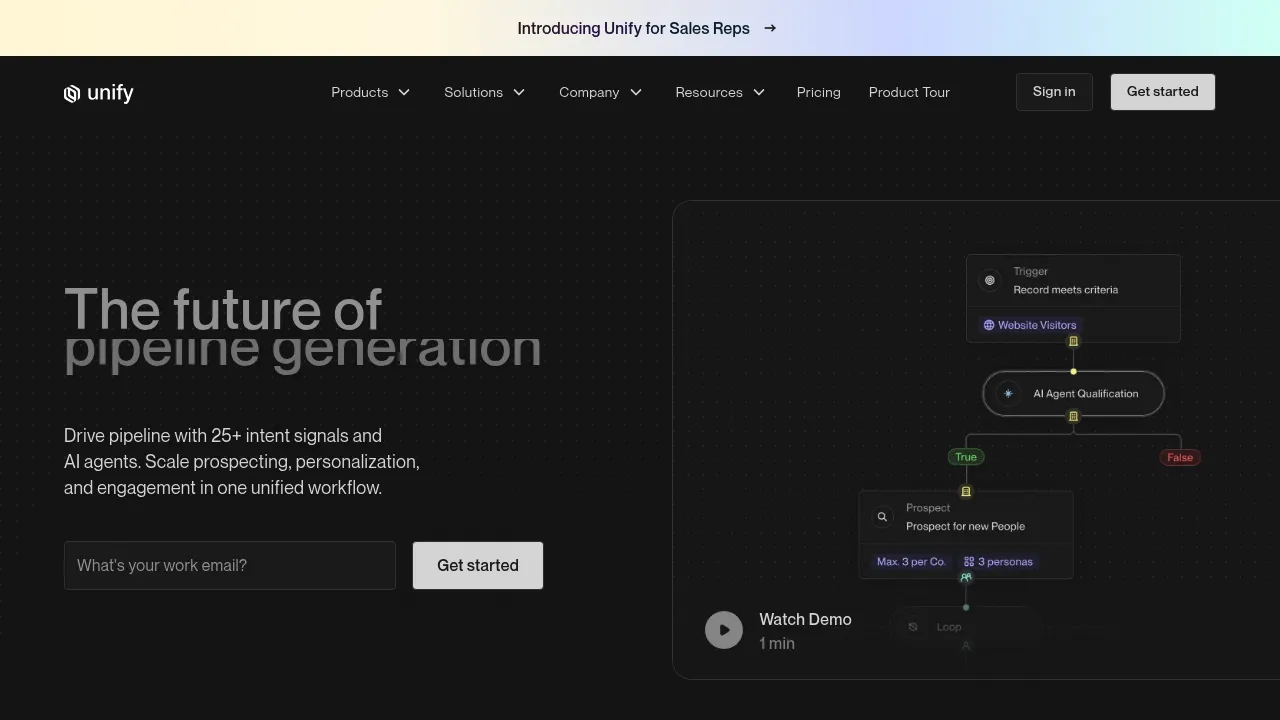Click the False branch label

[x=1180, y=457]
